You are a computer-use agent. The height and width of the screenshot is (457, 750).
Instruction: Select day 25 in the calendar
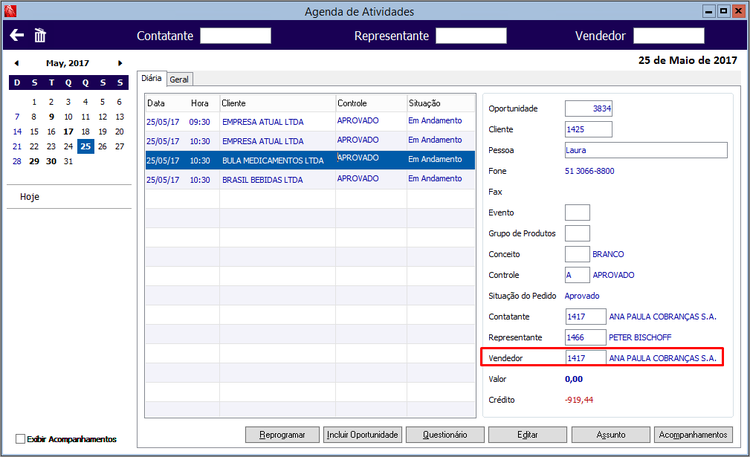86,146
